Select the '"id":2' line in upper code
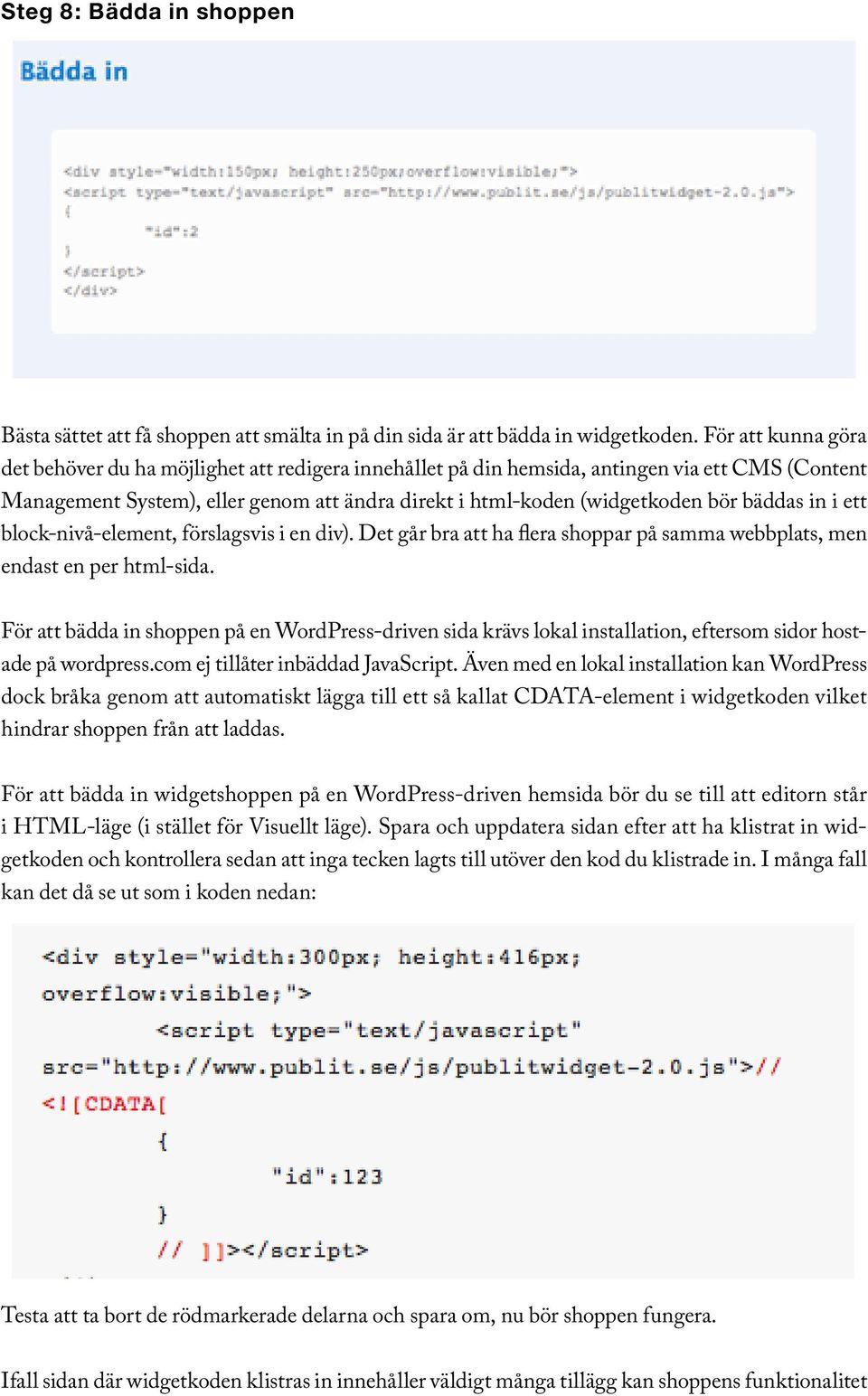 coord(171,231)
